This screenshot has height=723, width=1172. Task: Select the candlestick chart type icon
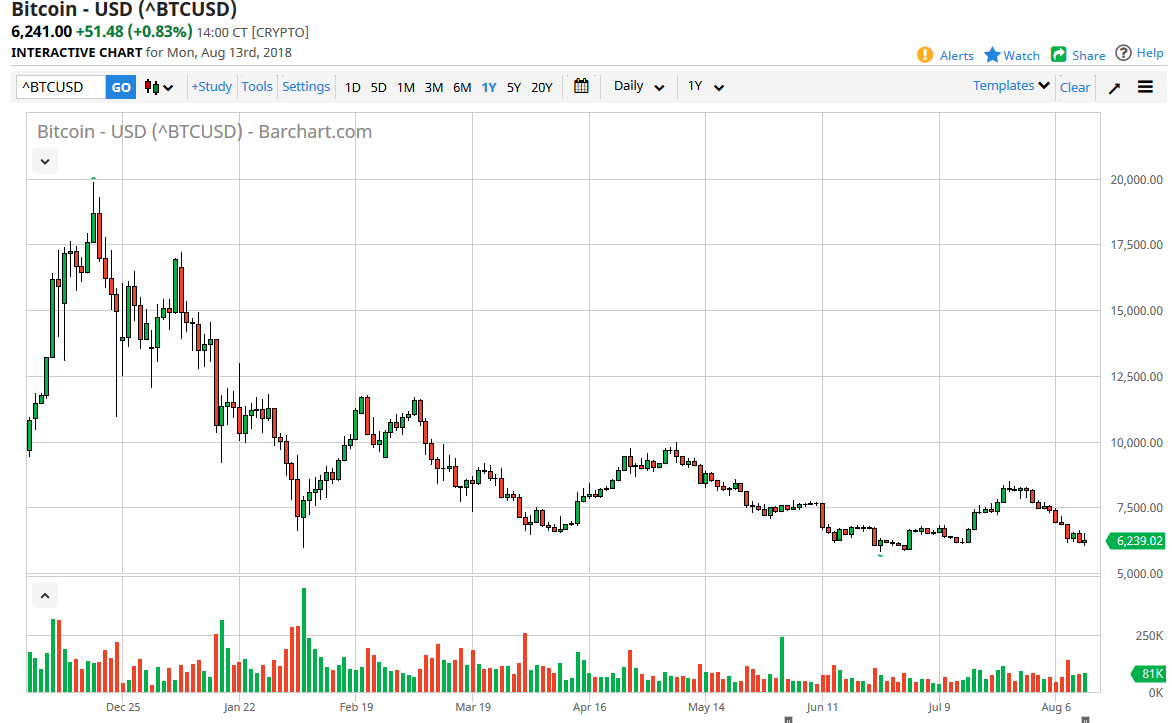click(x=152, y=87)
